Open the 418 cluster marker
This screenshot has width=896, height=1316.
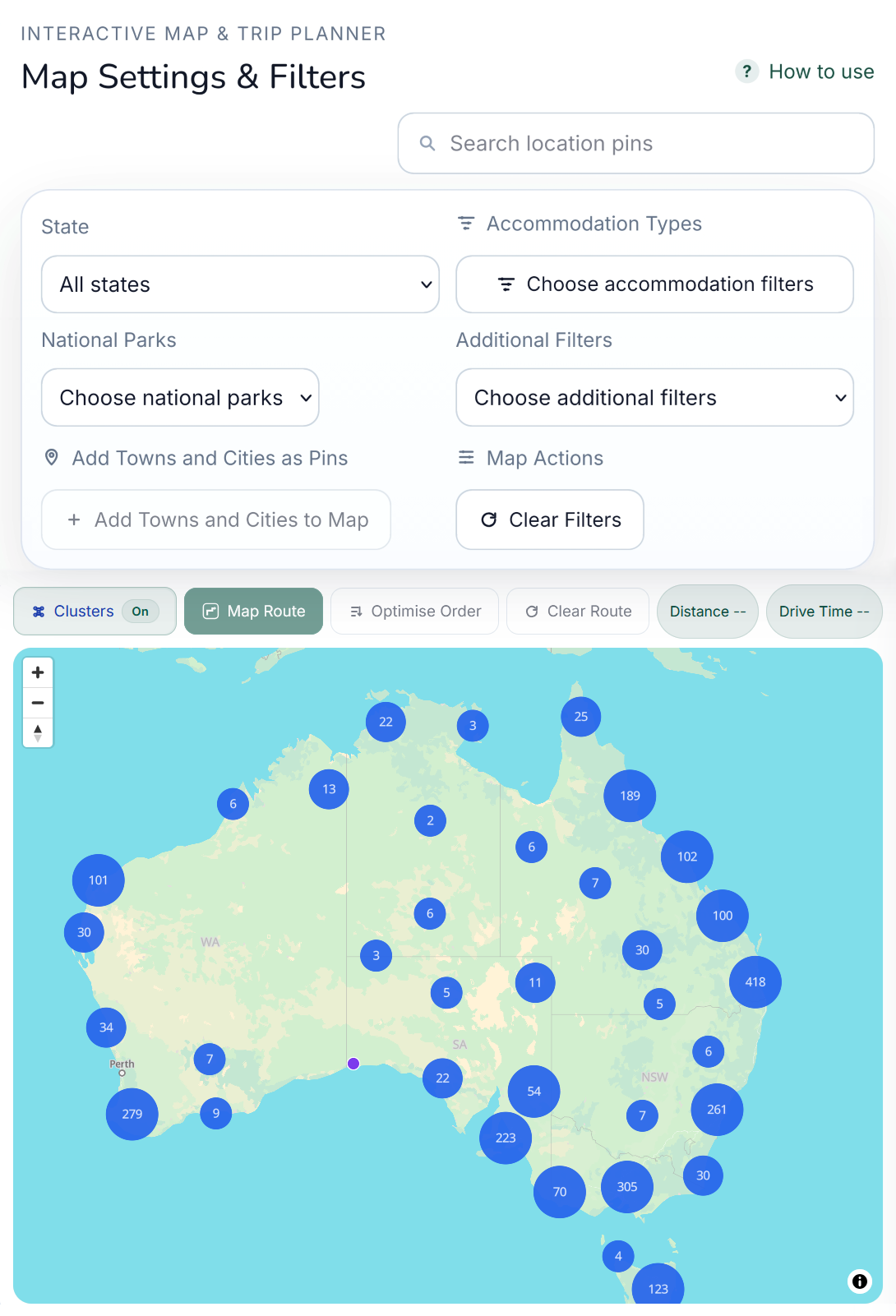(x=755, y=981)
